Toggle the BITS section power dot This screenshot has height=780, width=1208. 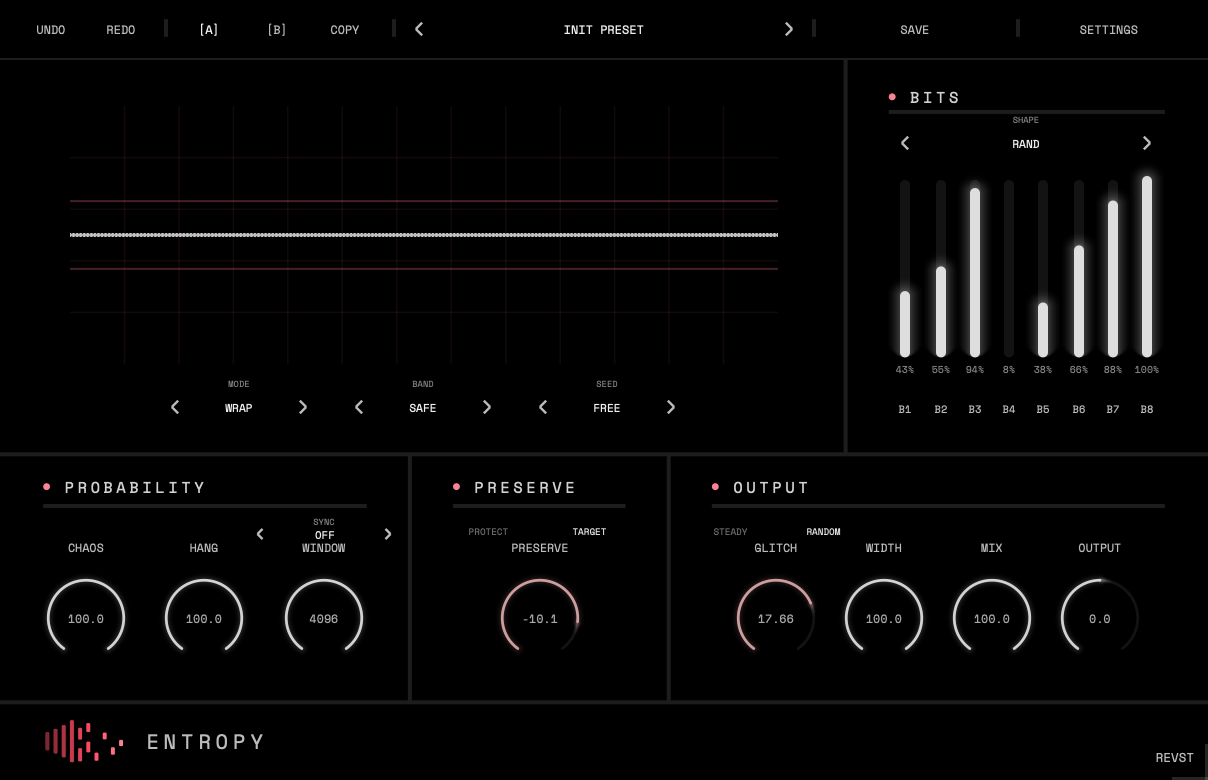click(892, 97)
